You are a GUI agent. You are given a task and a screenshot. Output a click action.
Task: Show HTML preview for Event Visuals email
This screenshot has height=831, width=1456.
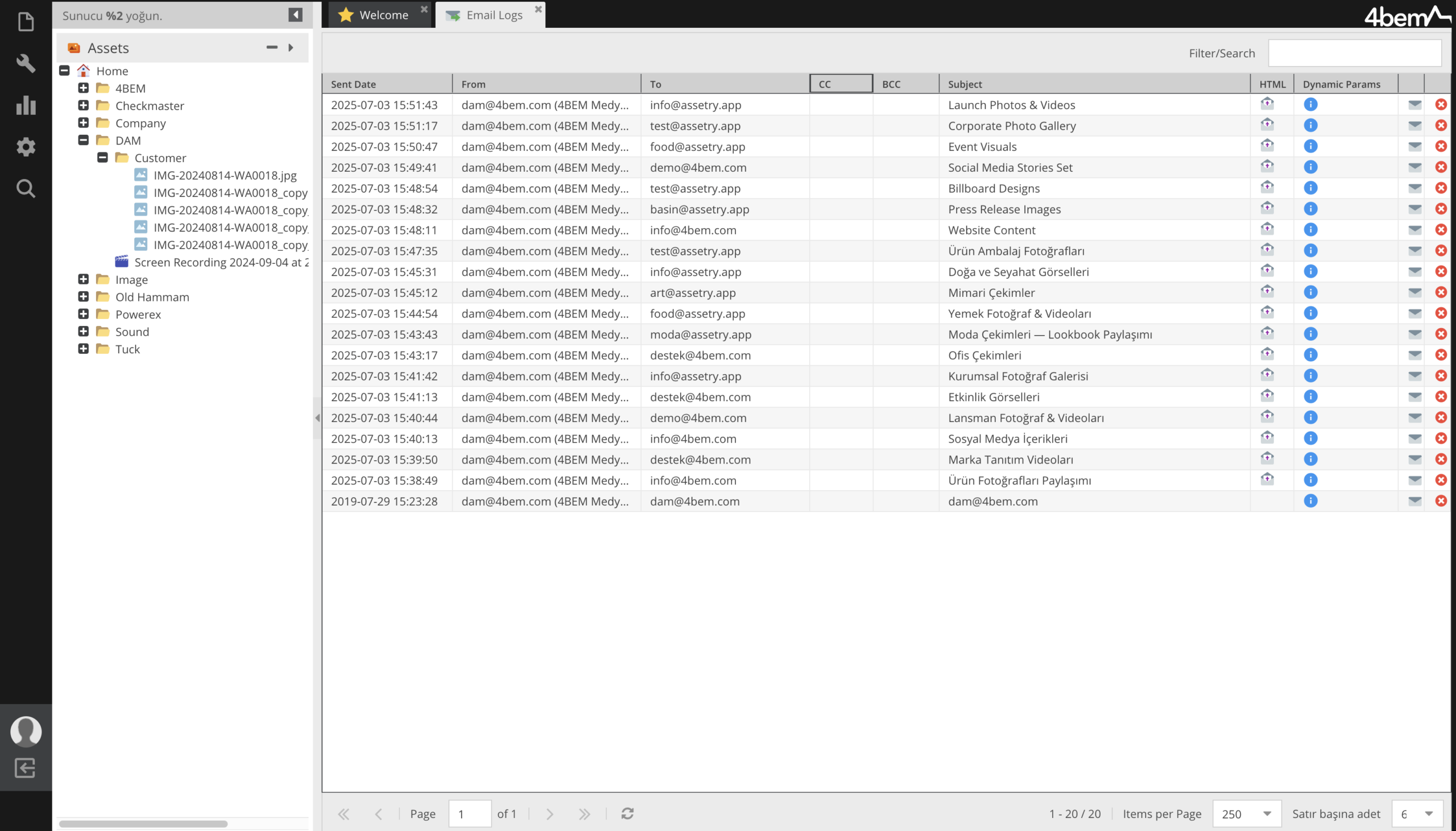click(1267, 146)
